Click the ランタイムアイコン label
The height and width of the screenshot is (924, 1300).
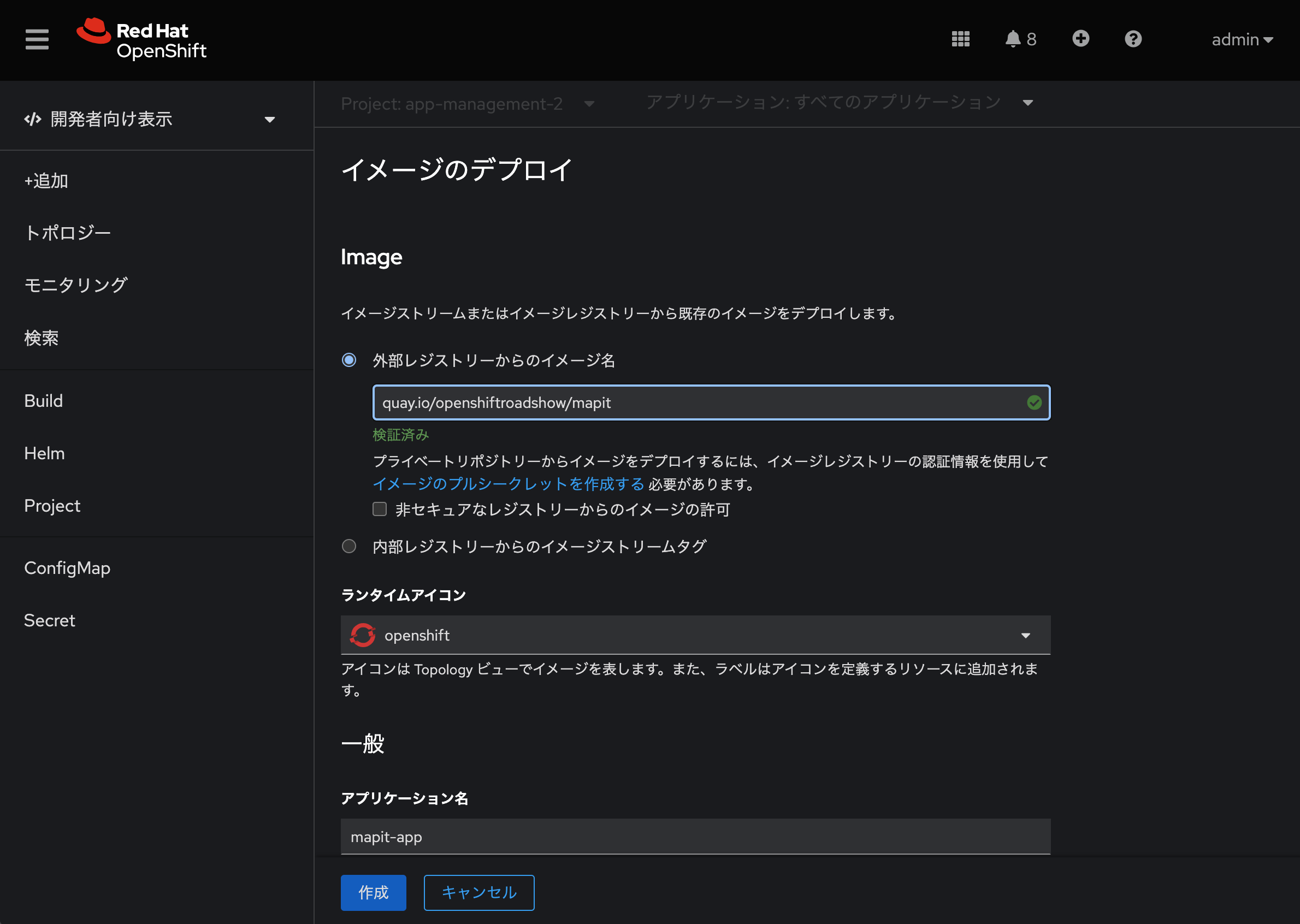(403, 595)
